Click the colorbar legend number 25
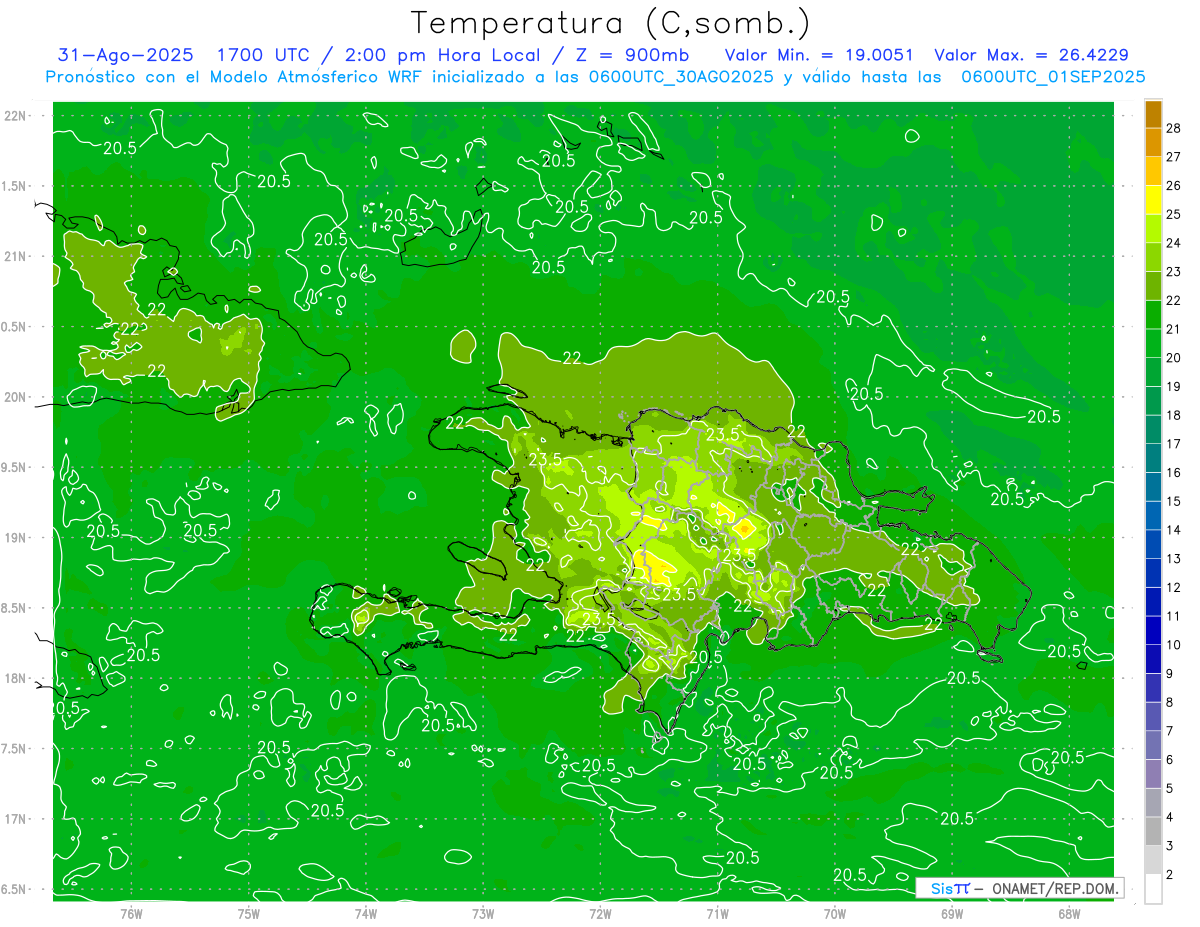Screen dimensions: 1200x927 point(1174,214)
